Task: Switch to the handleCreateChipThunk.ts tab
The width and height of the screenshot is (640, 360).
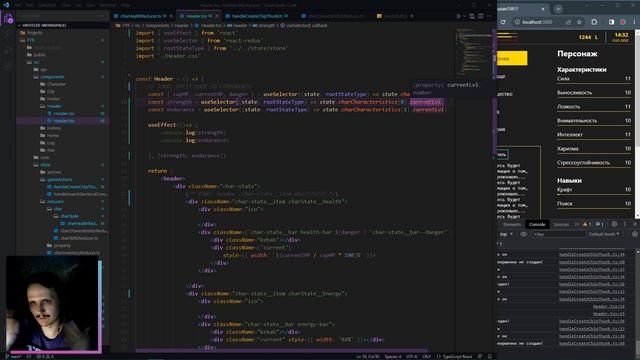Action: pyautogui.click(x=256, y=16)
